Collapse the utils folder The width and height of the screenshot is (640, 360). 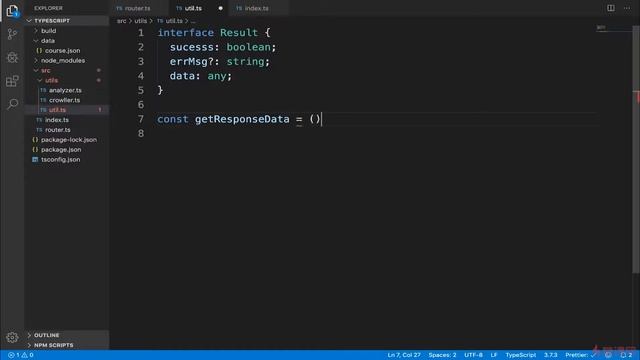[67, 80]
